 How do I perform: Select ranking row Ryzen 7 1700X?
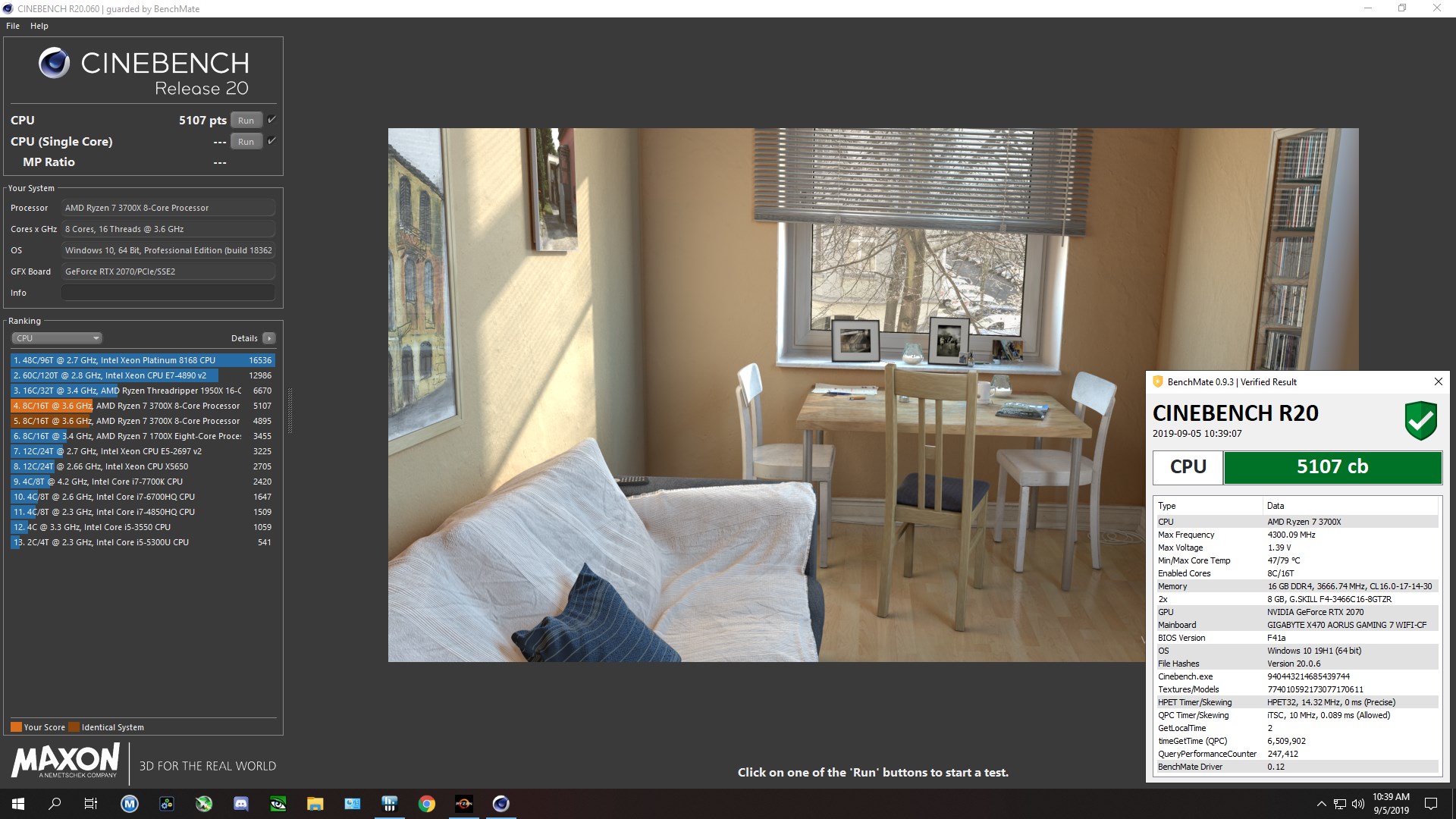pyautogui.click(x=143, y=436)
